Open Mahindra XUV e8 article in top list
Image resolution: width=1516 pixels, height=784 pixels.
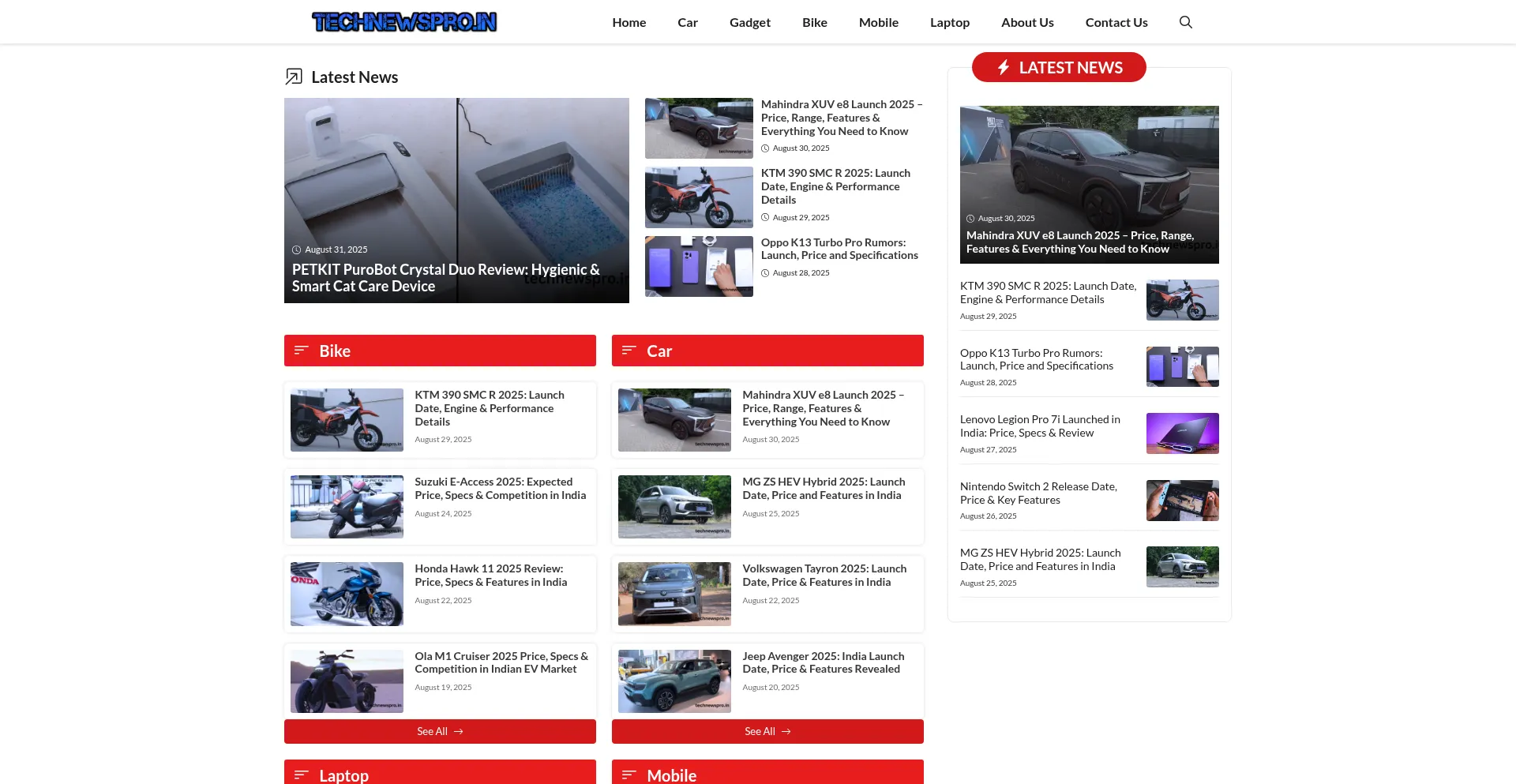pos(842,118)
